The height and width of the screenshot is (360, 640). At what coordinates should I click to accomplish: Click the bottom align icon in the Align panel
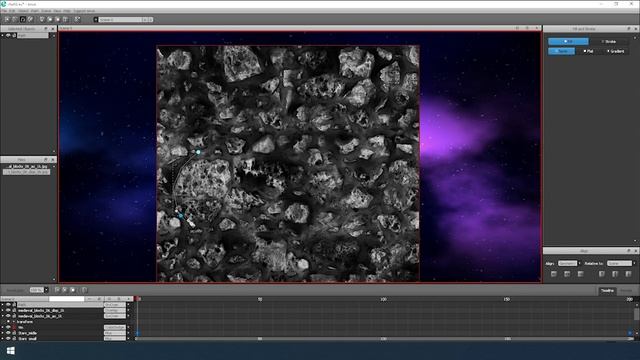pos(628,274)
